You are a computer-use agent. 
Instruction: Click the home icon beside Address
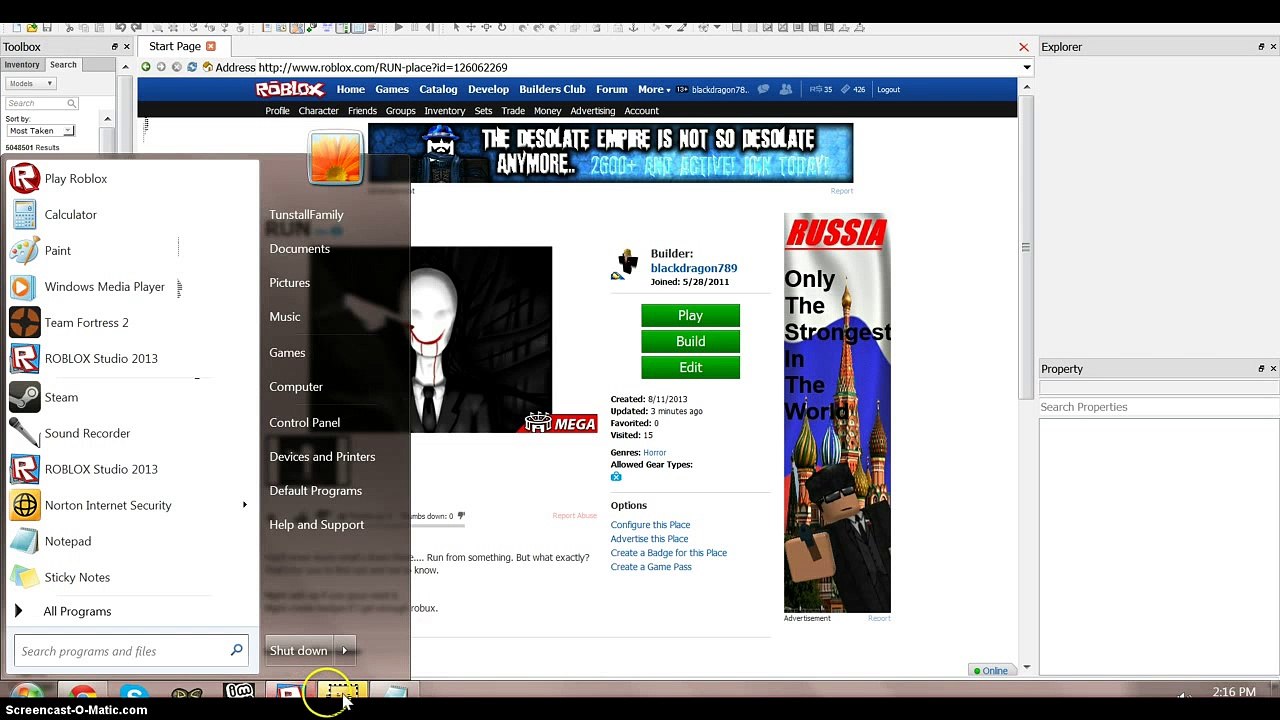click(208, 67)
